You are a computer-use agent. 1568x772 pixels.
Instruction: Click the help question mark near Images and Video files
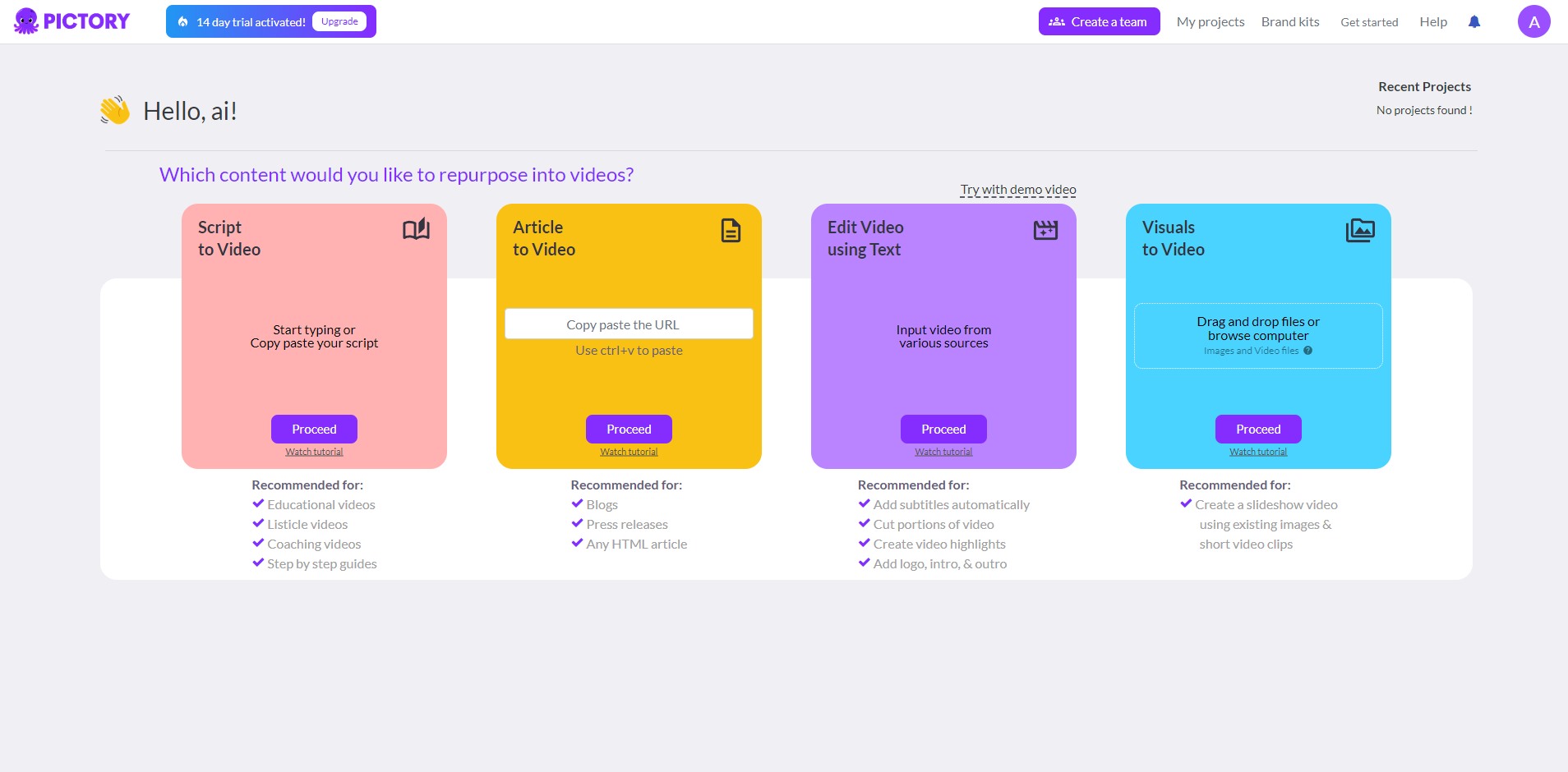1307,351
